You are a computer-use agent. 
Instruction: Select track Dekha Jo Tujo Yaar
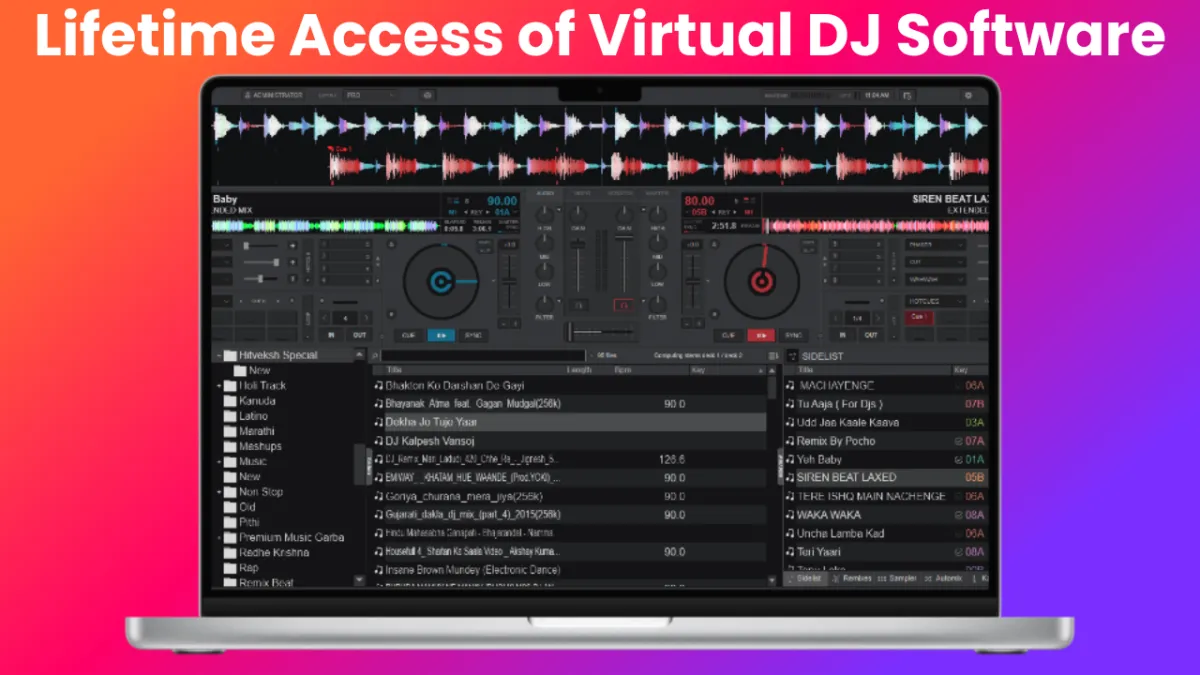click(569, 422)
